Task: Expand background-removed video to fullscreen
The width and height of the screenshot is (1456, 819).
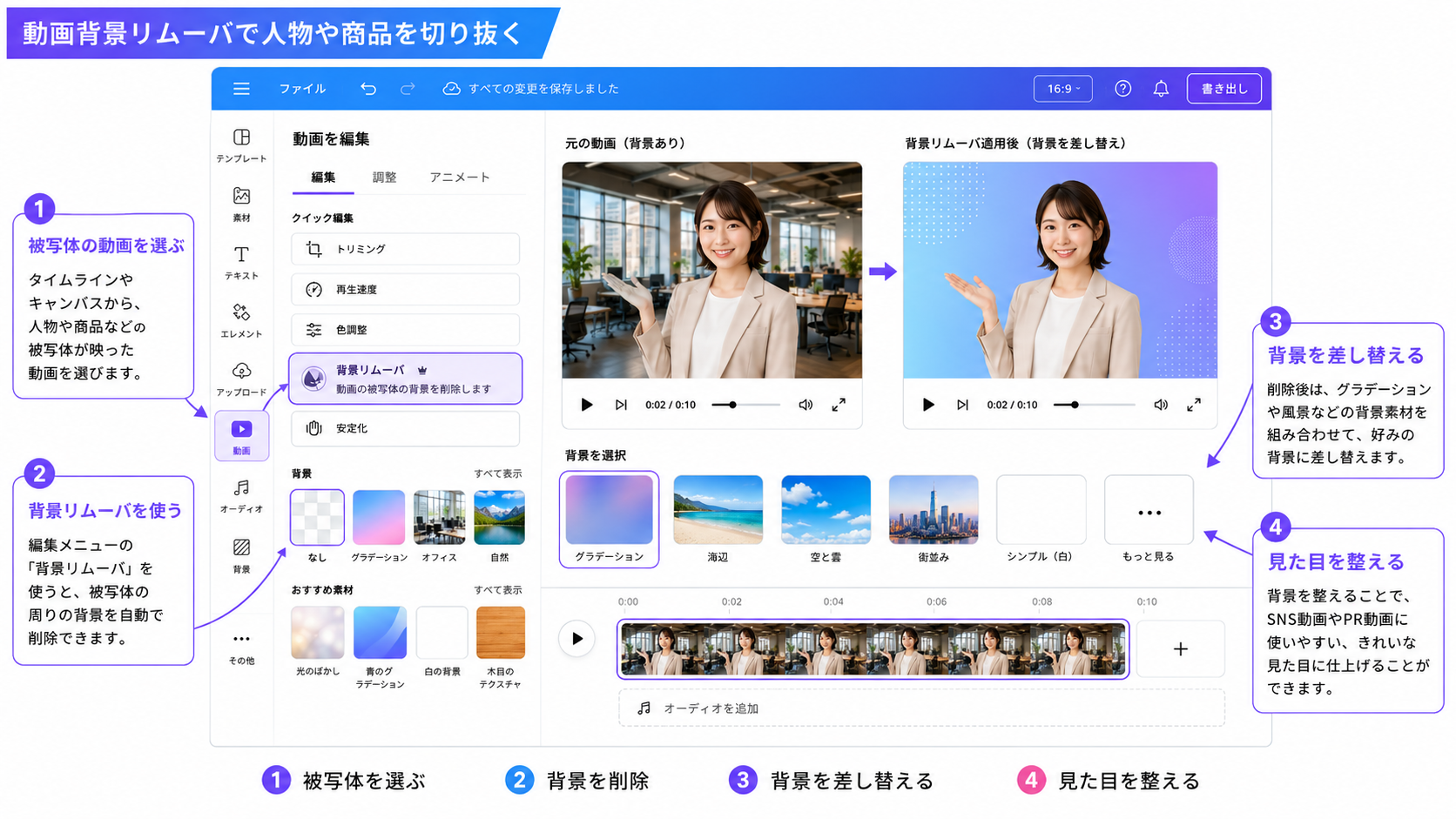Action: pos(1194,405)
